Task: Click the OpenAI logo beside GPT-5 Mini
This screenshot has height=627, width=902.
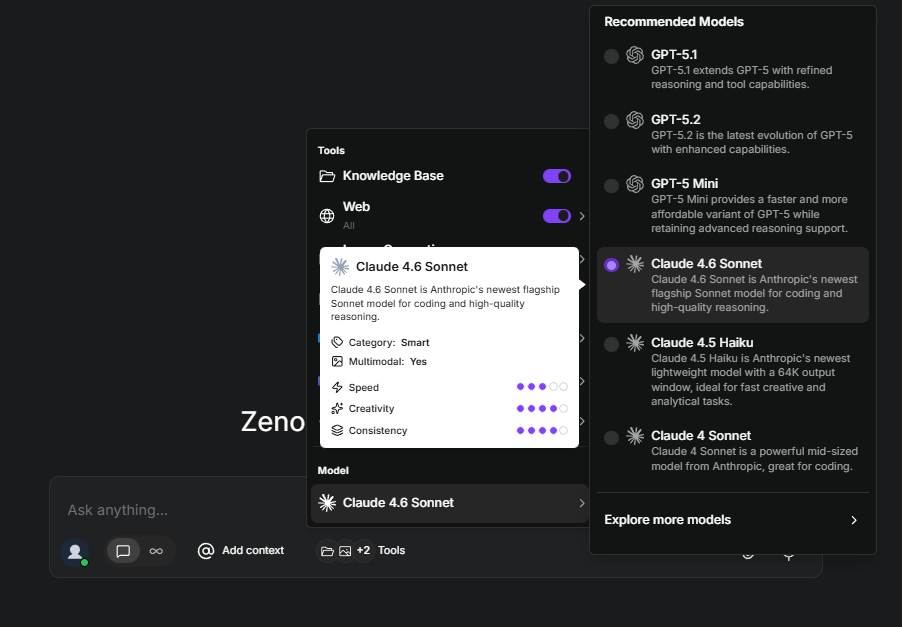Action: click(635, 184)
